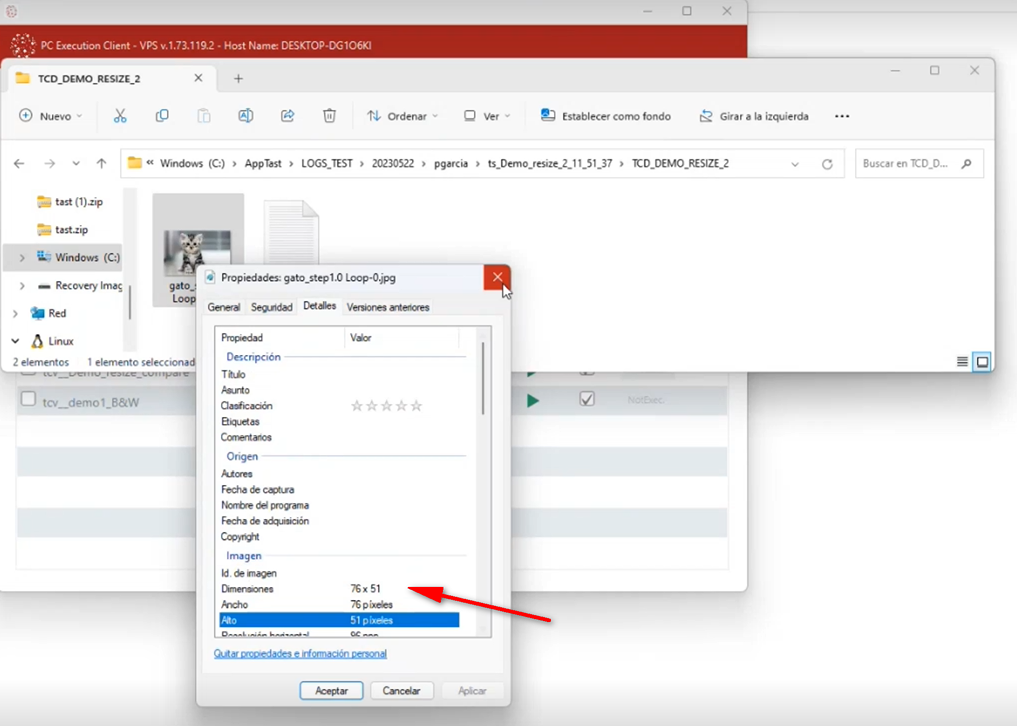Click Quitar propiedades e información personal link
Viewport: 1017px width, 726px height.
click(x=300, y=654)
